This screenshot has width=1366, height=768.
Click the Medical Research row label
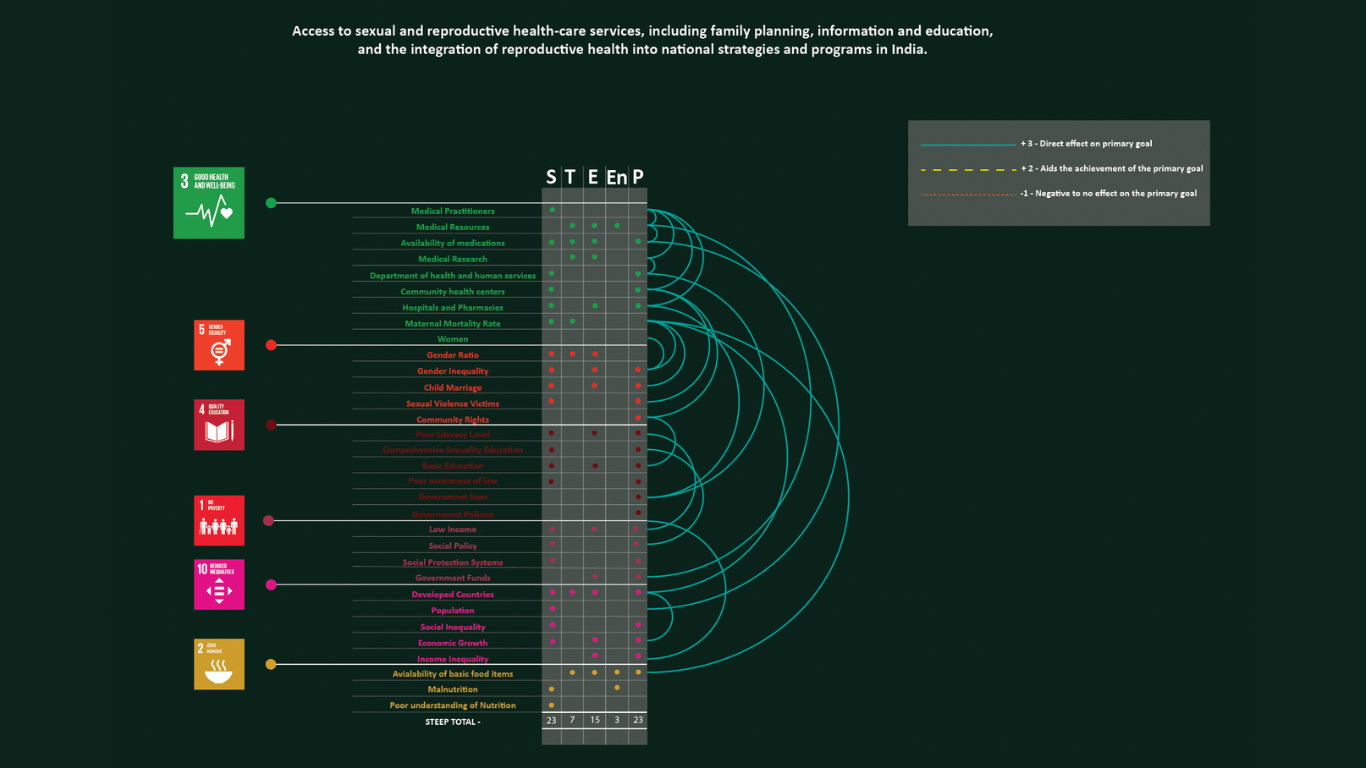(x=453, y=259)
